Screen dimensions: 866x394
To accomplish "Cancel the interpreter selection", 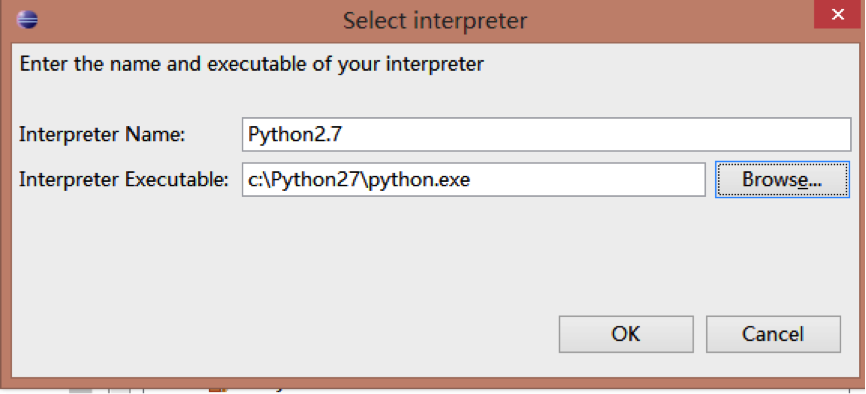I will [773, 334].
